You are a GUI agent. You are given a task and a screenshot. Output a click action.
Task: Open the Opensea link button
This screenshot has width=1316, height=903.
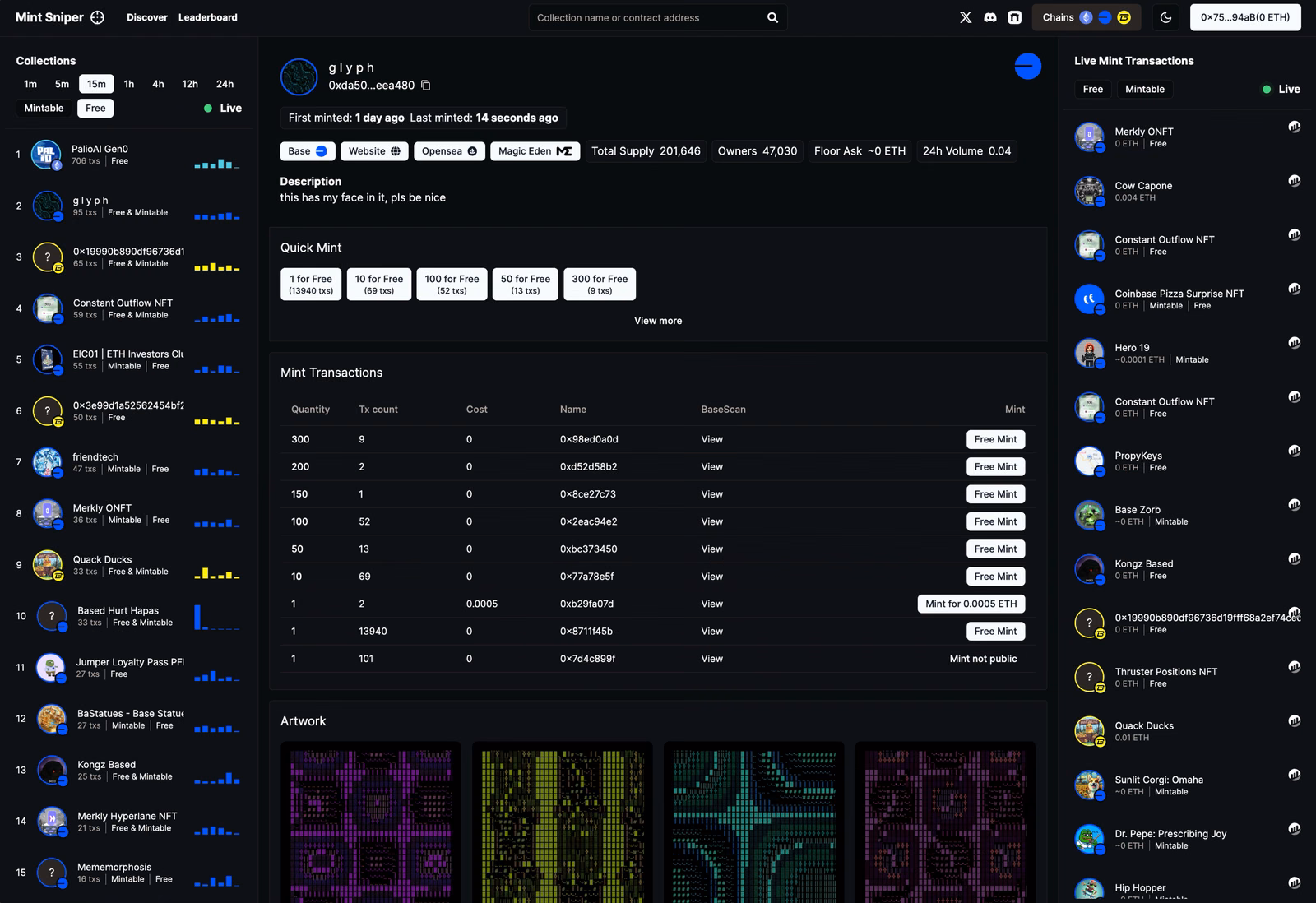pyautogui.click(x=450, y=151)
